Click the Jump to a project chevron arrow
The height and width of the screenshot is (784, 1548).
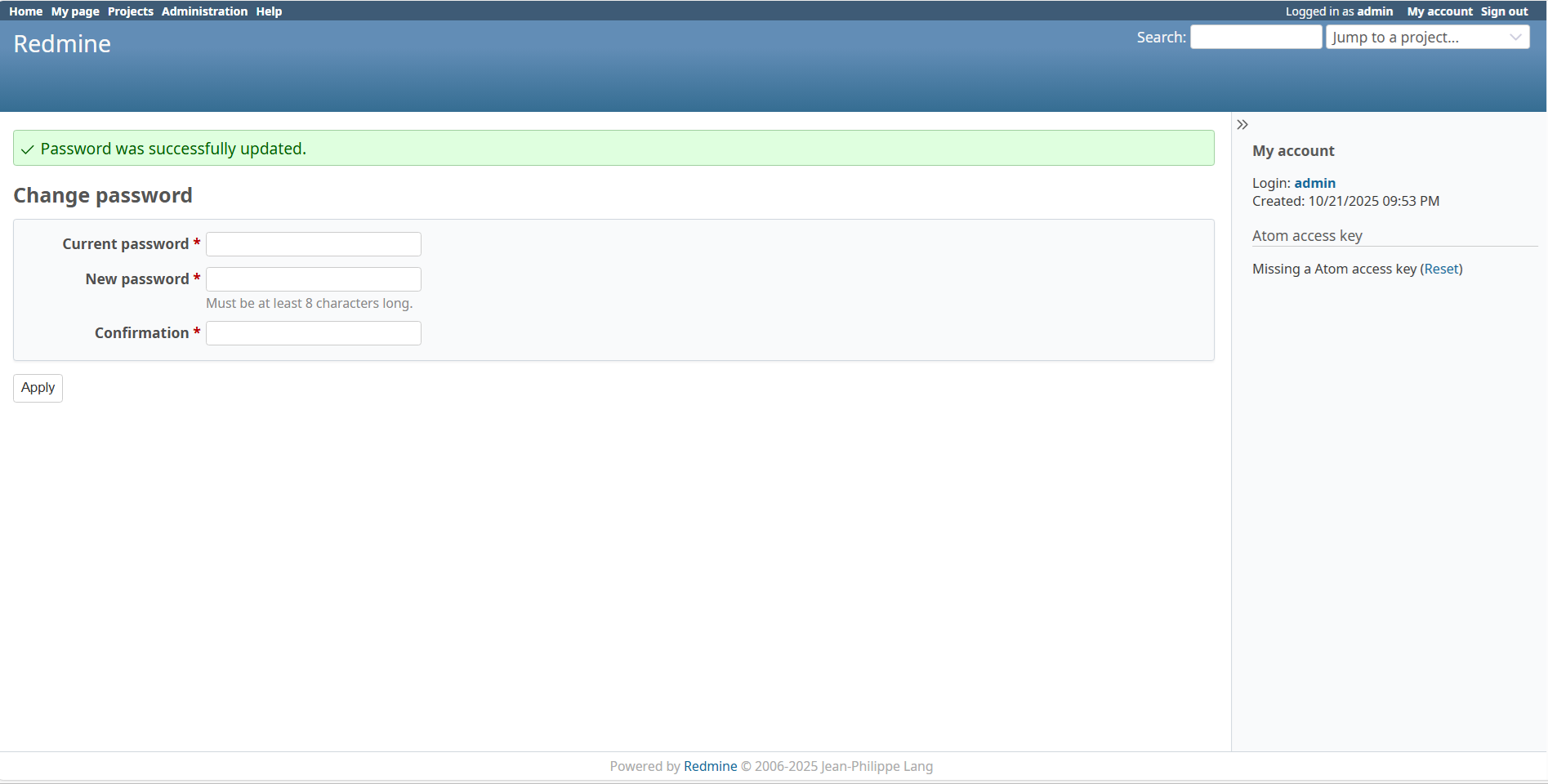point(1515,38)
